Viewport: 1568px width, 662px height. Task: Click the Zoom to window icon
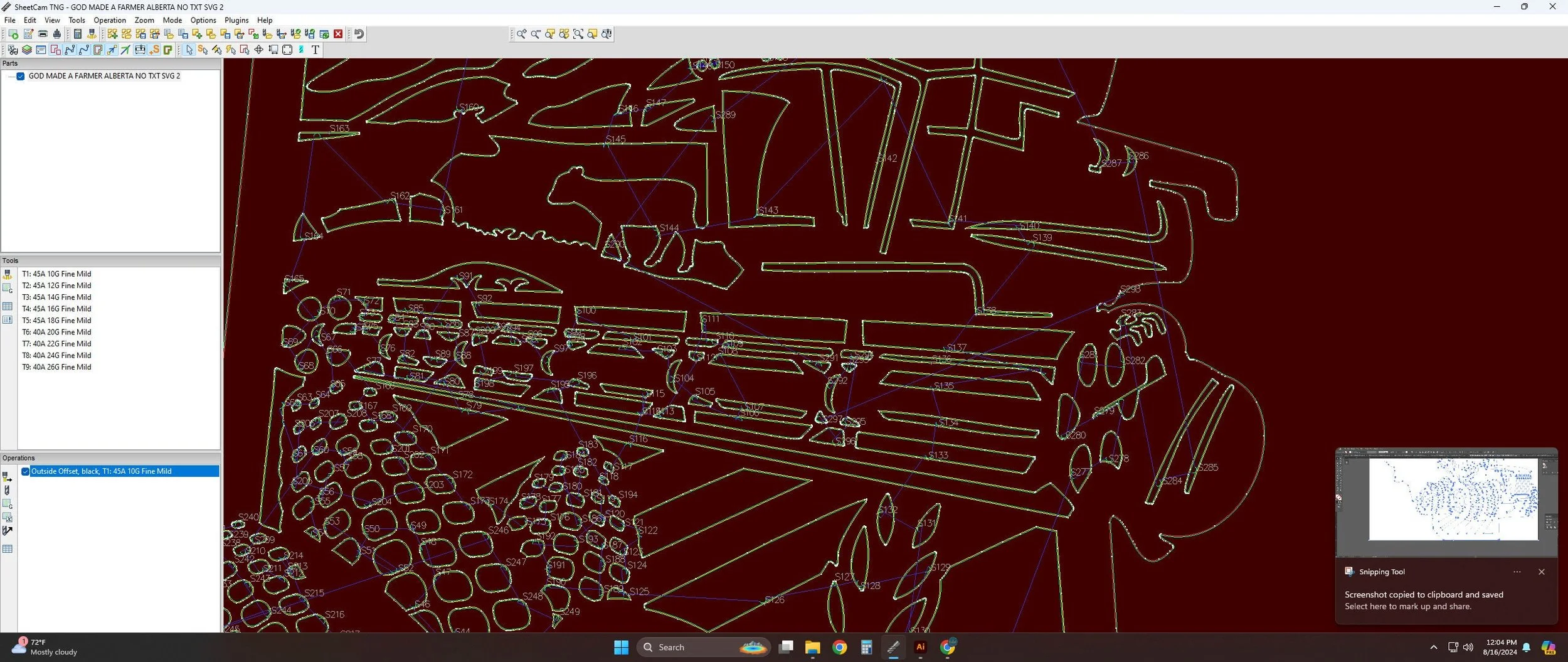point(578,34)
